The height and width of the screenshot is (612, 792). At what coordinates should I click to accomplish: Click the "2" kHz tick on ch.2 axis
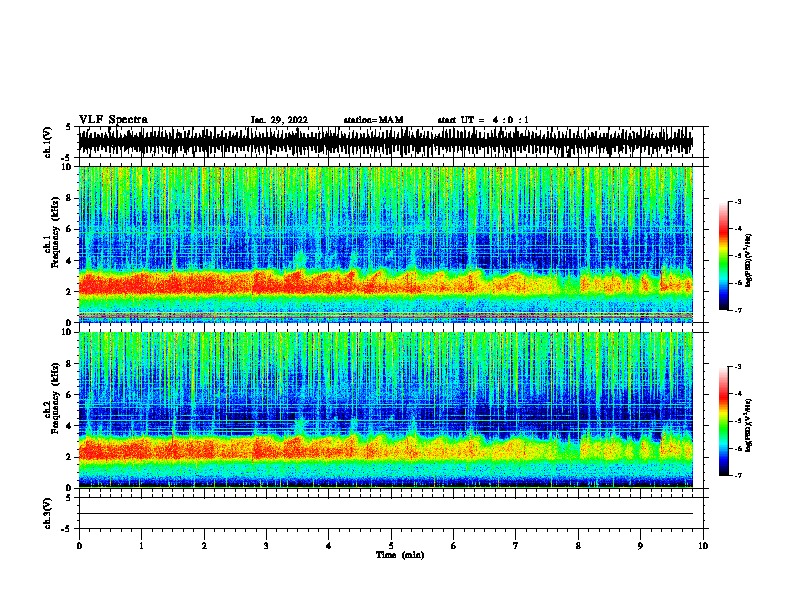pyautogui.click(x=71, y=457)
